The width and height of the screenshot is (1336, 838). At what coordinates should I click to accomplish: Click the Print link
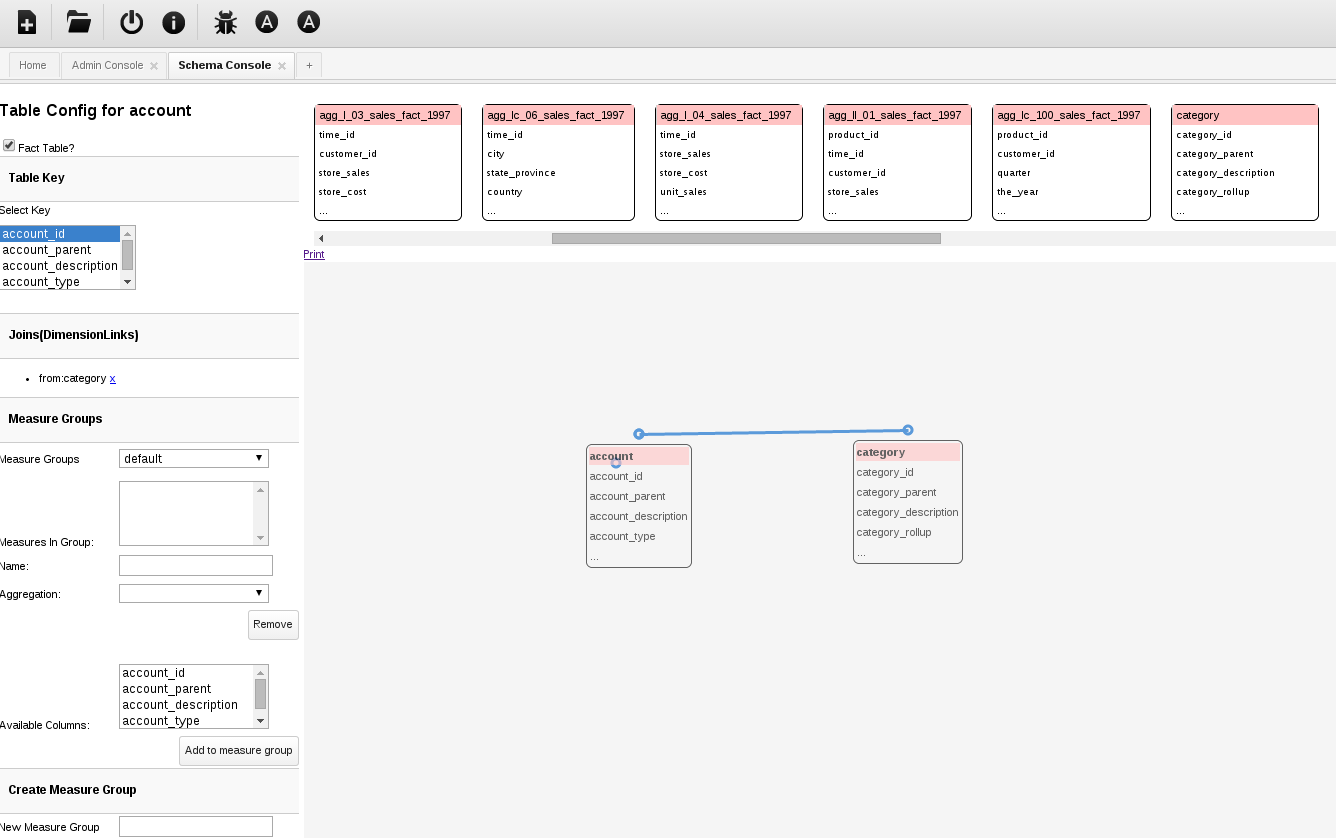[x=314, y=254]
